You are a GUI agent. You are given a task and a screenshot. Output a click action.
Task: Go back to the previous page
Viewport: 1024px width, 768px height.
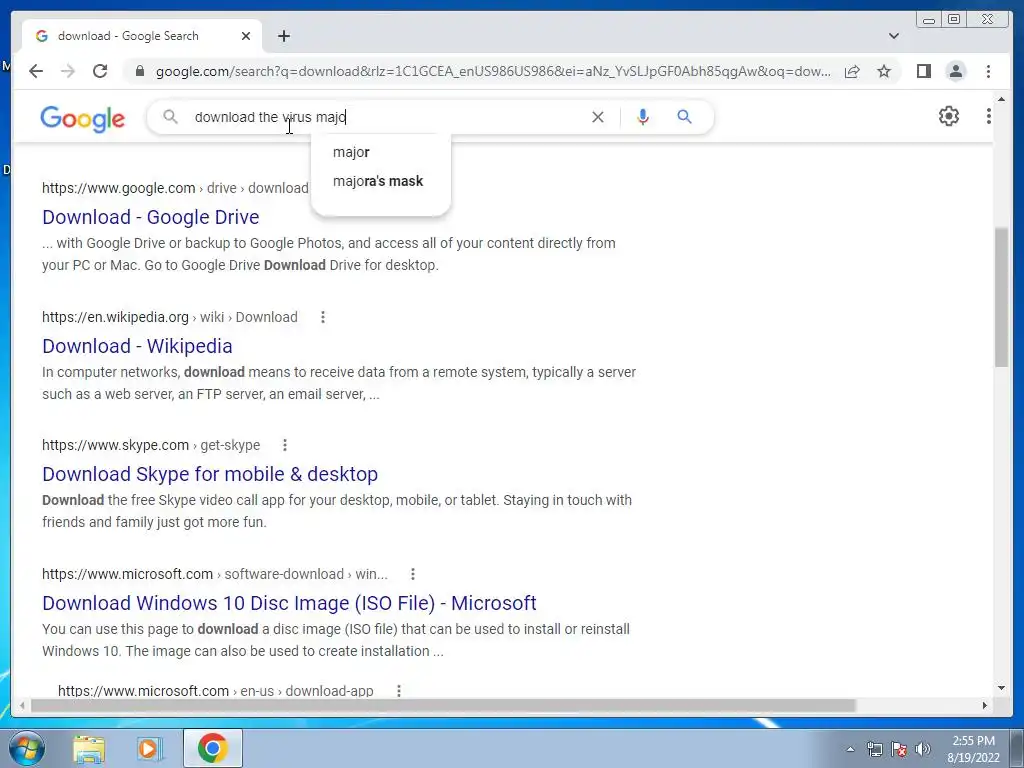pos(36,71)
